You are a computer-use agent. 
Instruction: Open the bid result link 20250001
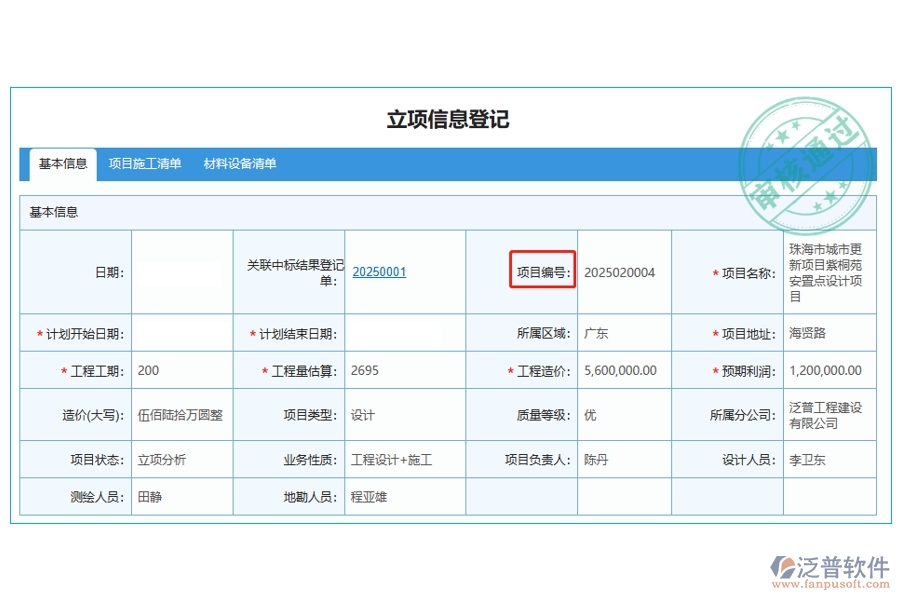click(380, 271)
